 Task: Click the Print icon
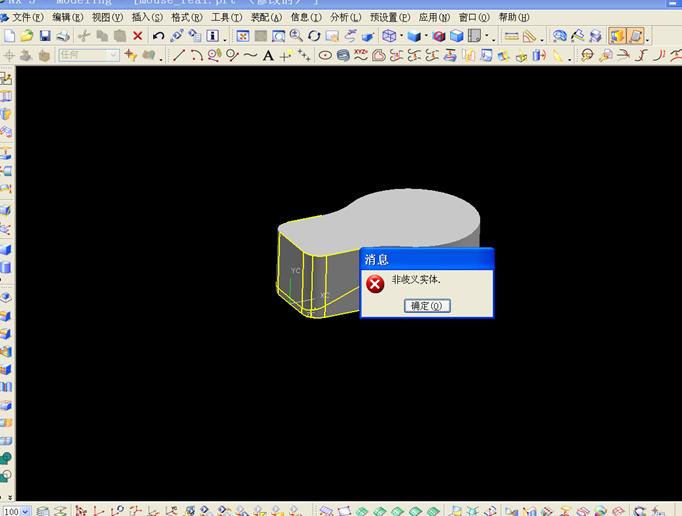(x=63, y=36)
